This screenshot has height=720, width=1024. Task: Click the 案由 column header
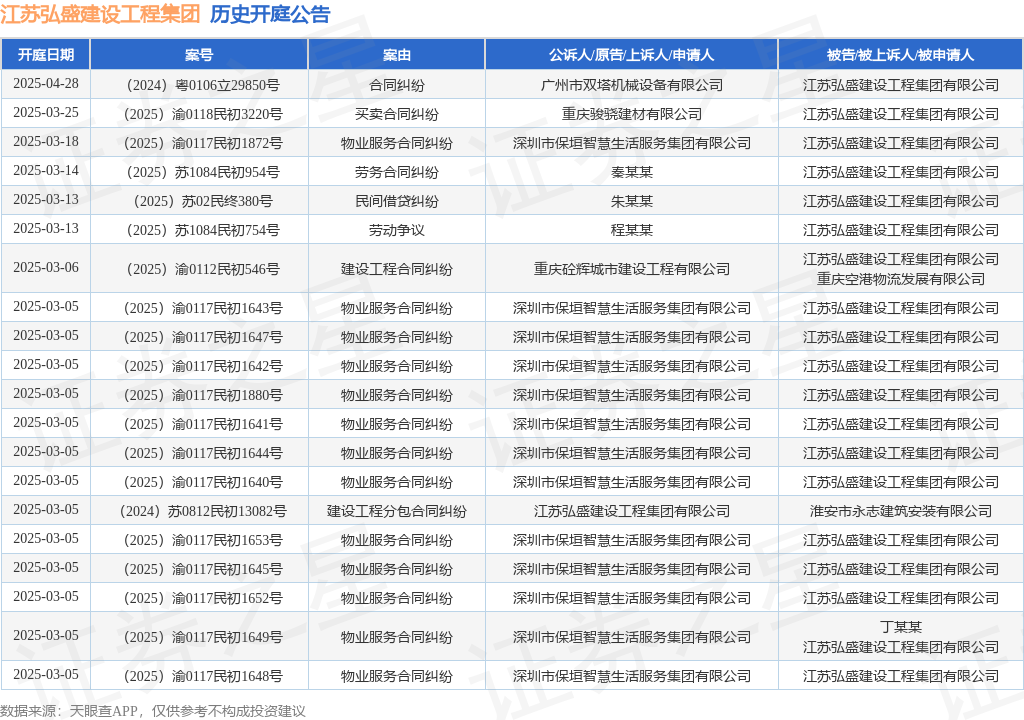(396, 55)
